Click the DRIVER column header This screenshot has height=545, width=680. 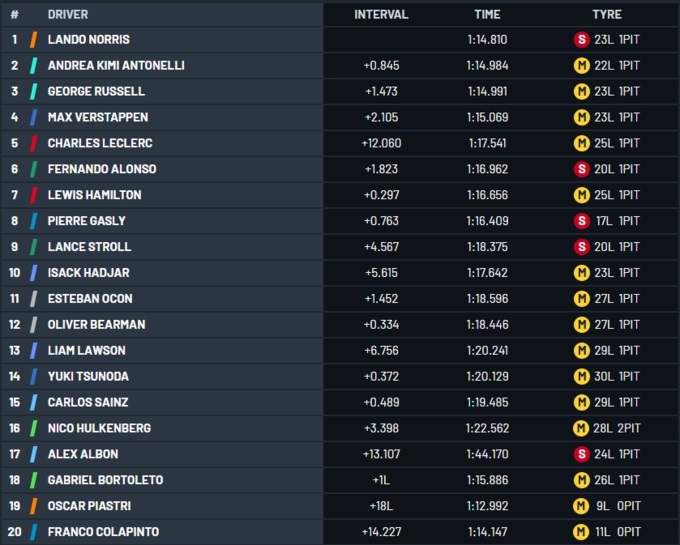click(67, 15)
